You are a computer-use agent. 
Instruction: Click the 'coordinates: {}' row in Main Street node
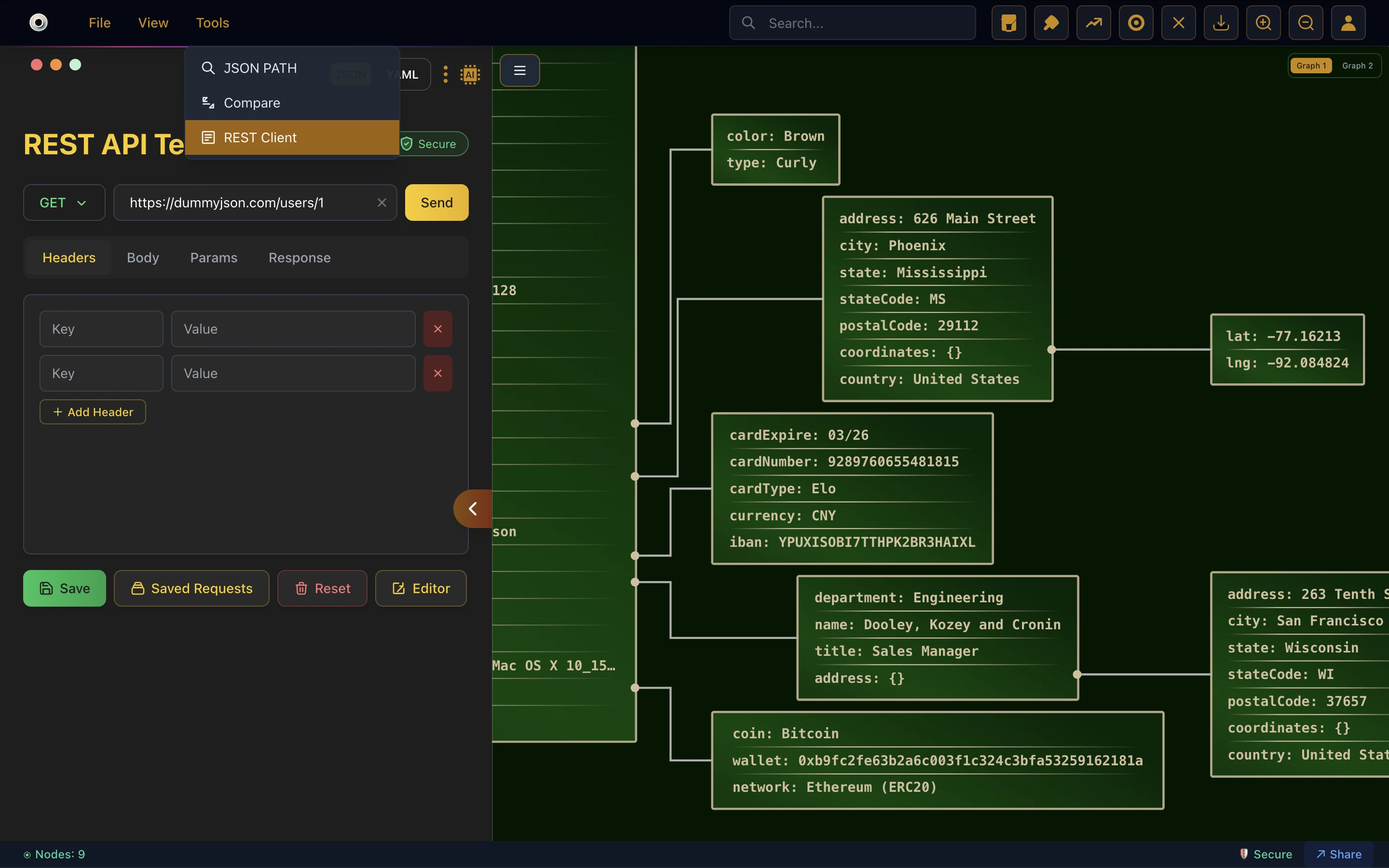pyautogui.click(x=900, y=352)
